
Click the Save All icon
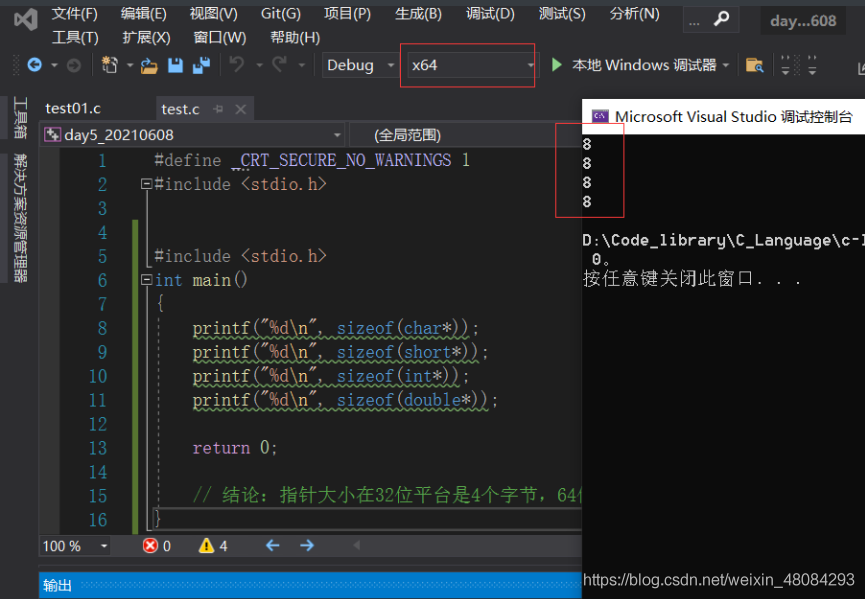[201, 65]
